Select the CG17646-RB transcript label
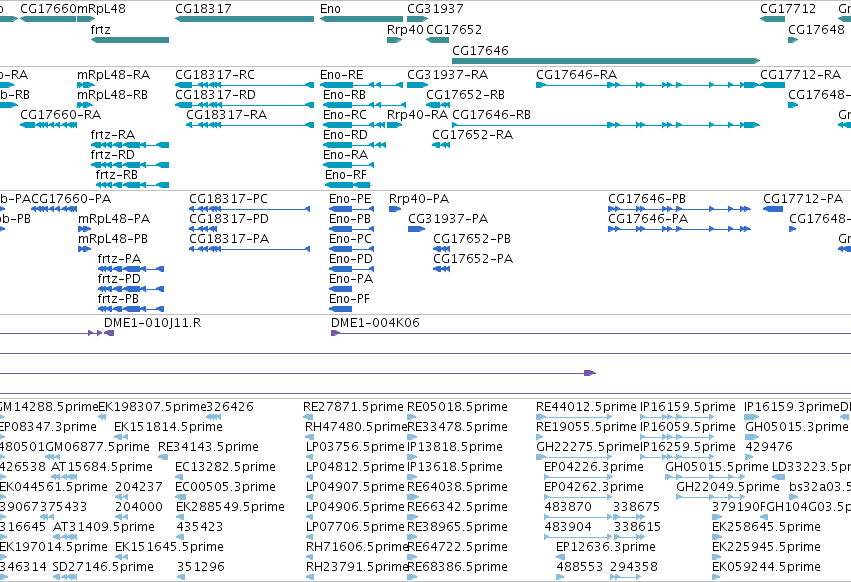The height and width of the screenshot is (582, 851). (491, 115)
